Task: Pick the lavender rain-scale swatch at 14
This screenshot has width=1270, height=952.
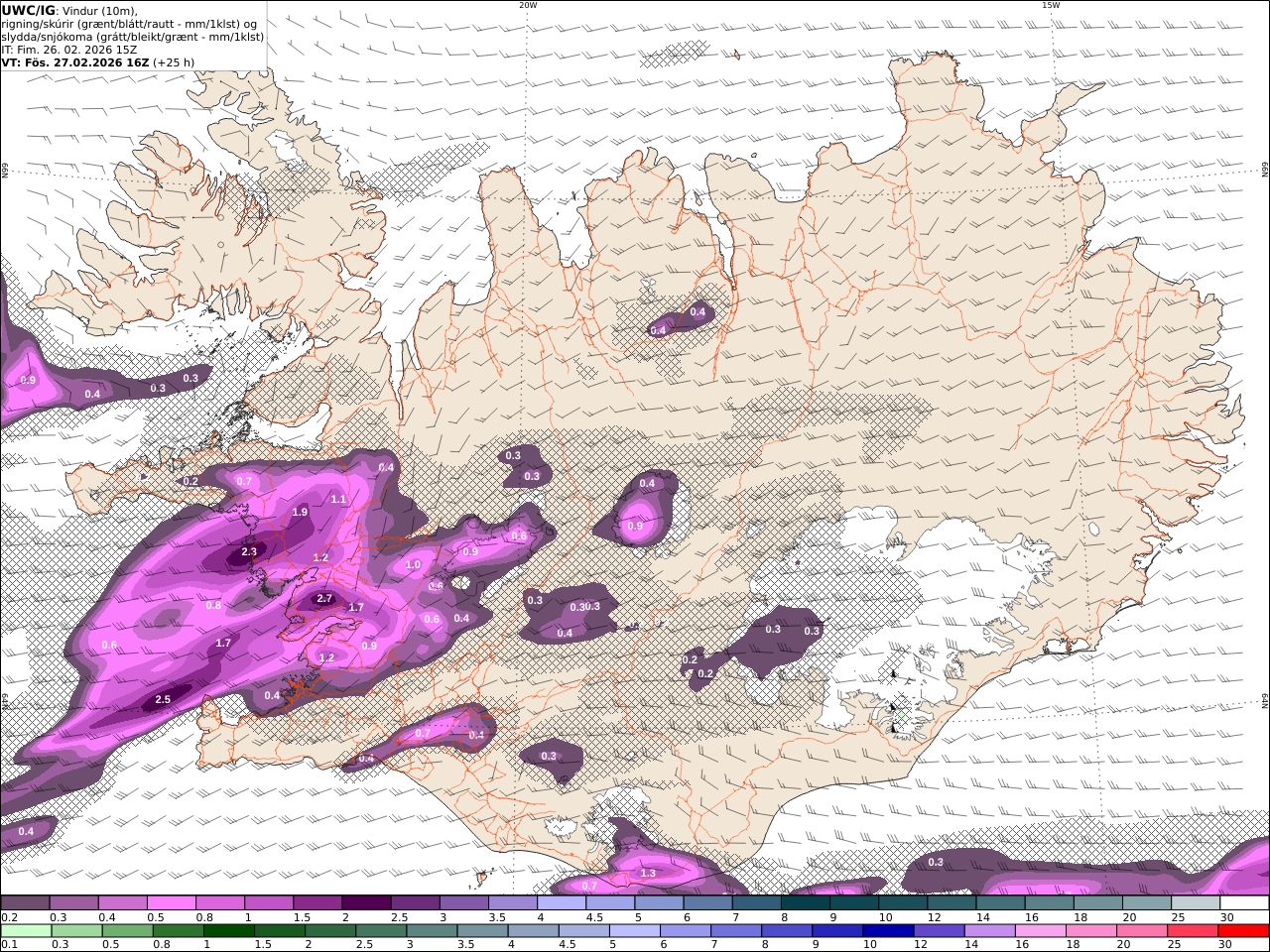Action: [x=989, y=931]
